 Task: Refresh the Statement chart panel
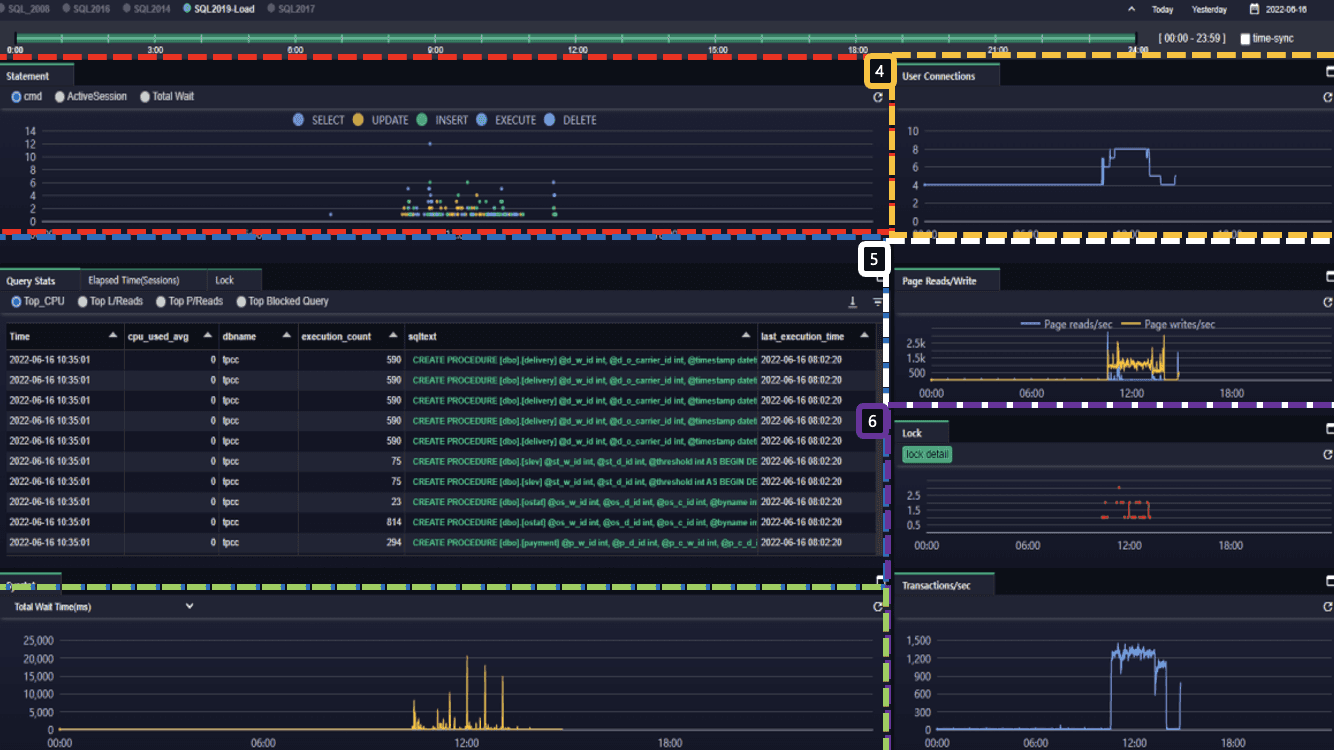877,98
